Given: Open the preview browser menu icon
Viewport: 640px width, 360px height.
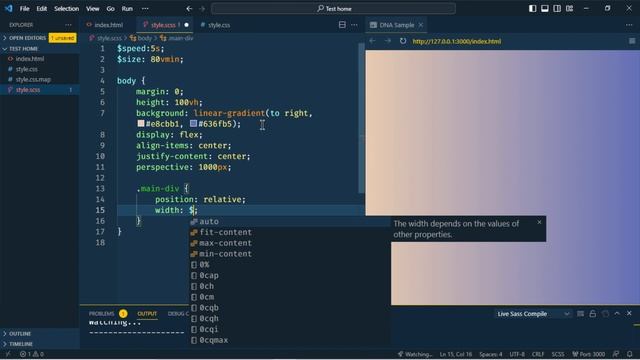Looking at the screenshot, I should click(x=632, y=41).
